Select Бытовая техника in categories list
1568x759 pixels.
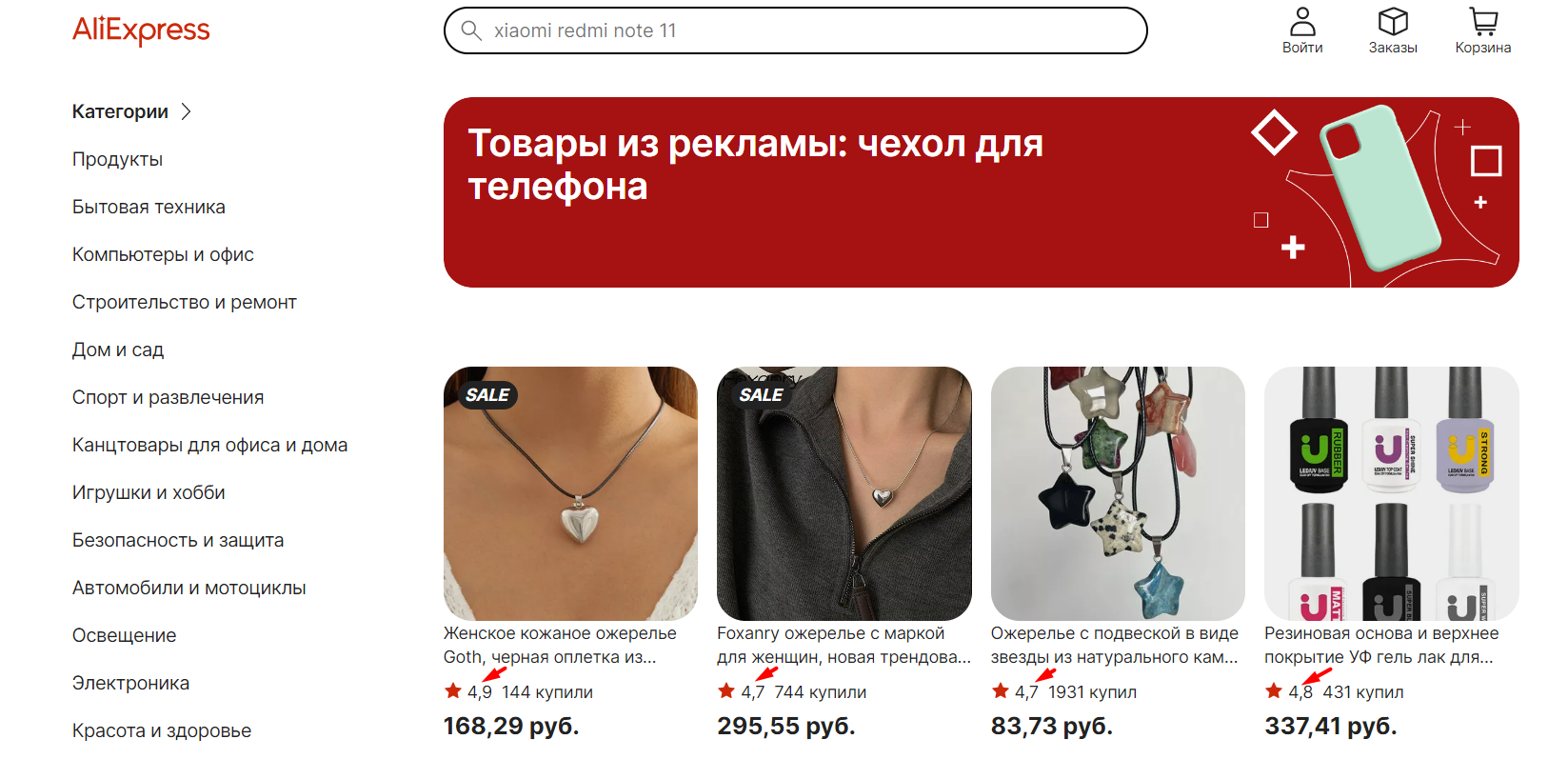pos(149,207)
